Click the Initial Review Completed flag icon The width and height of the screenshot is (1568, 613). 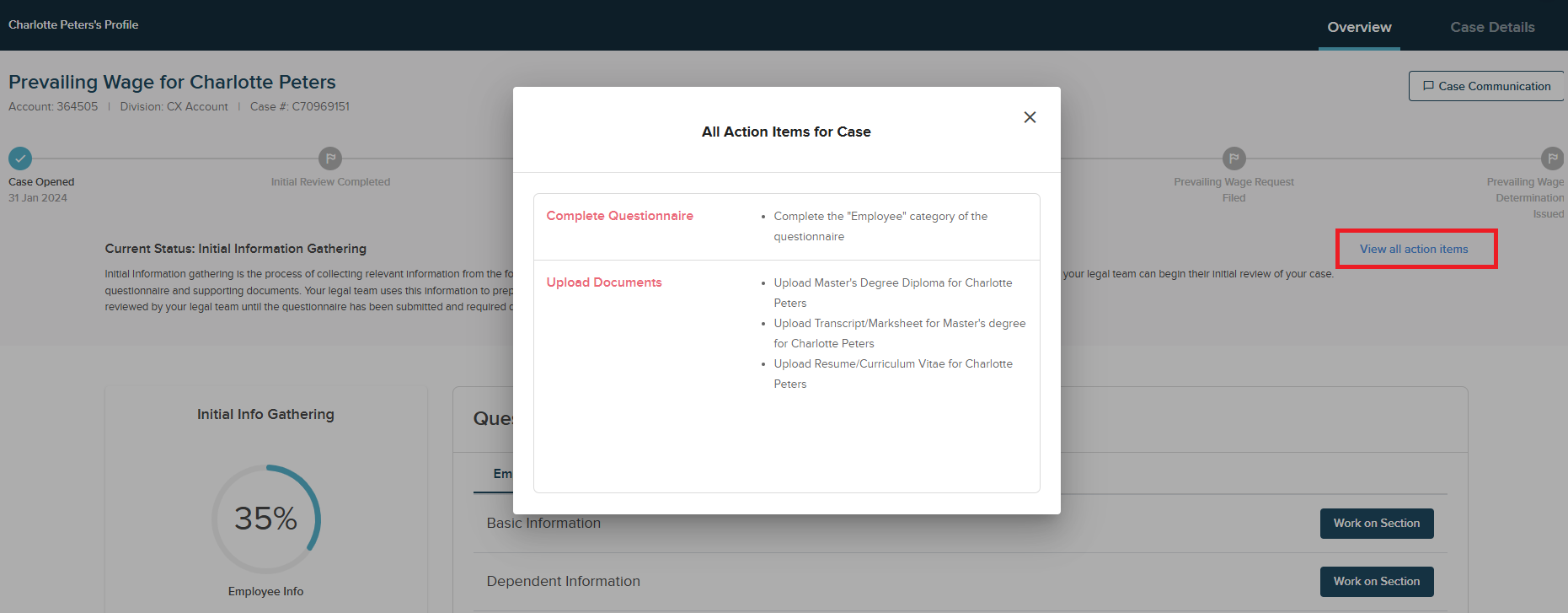(x=330, y=159)
